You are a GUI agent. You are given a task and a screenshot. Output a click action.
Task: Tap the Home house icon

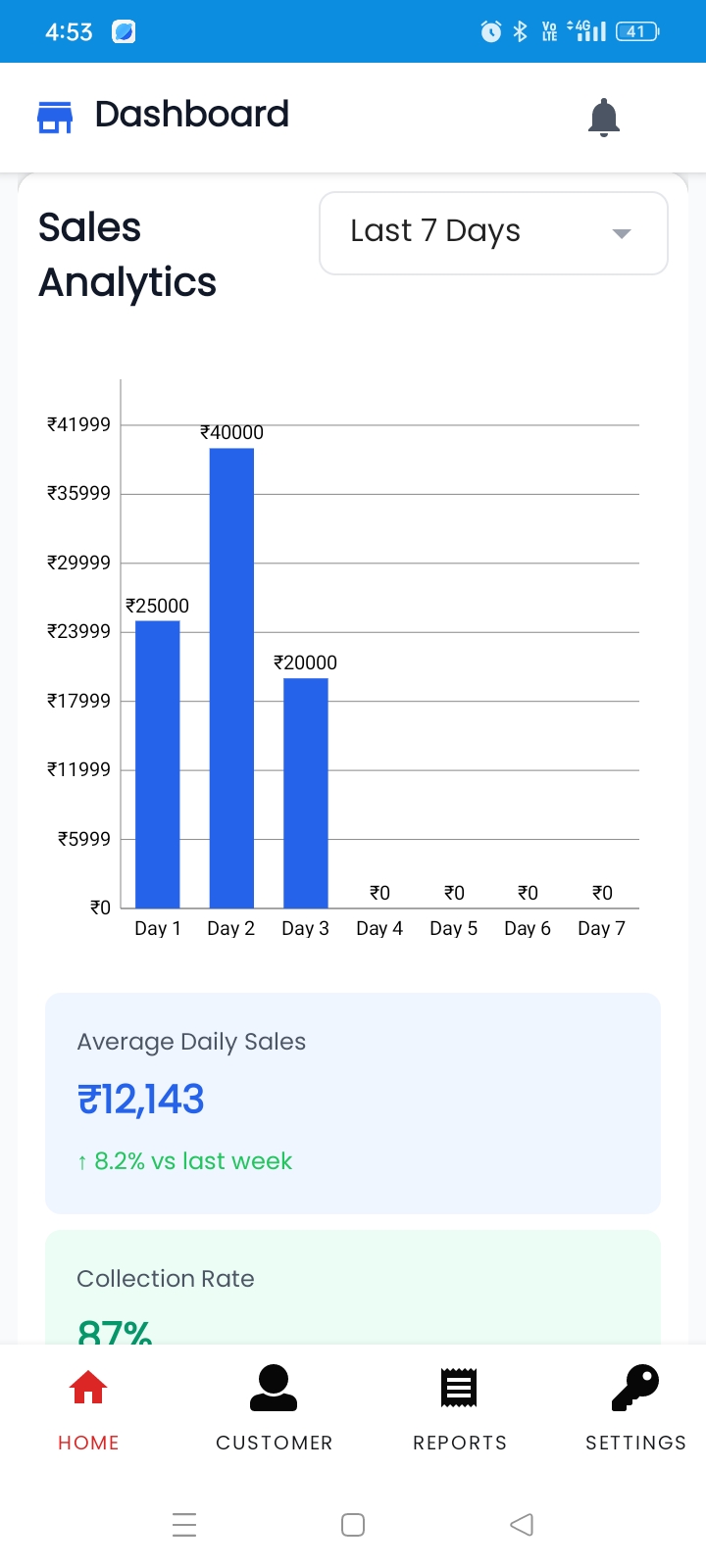coord(88,1388)
